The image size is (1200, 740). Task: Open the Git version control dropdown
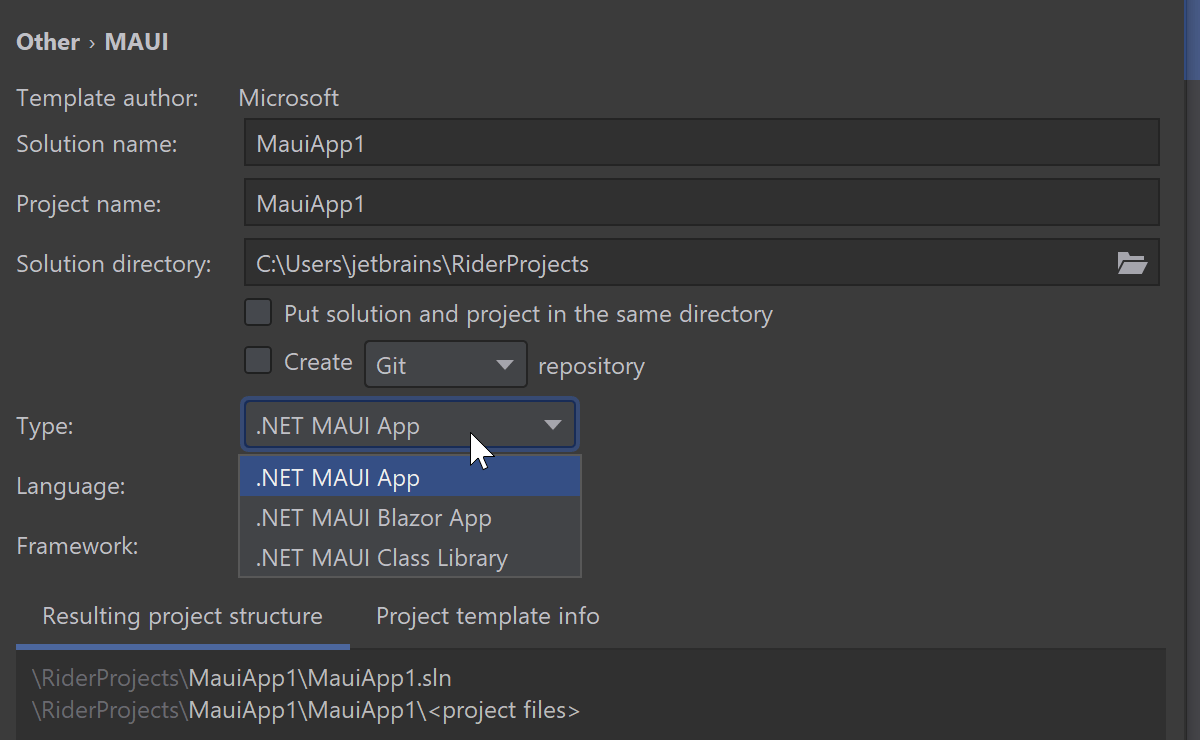coord(445,365)
